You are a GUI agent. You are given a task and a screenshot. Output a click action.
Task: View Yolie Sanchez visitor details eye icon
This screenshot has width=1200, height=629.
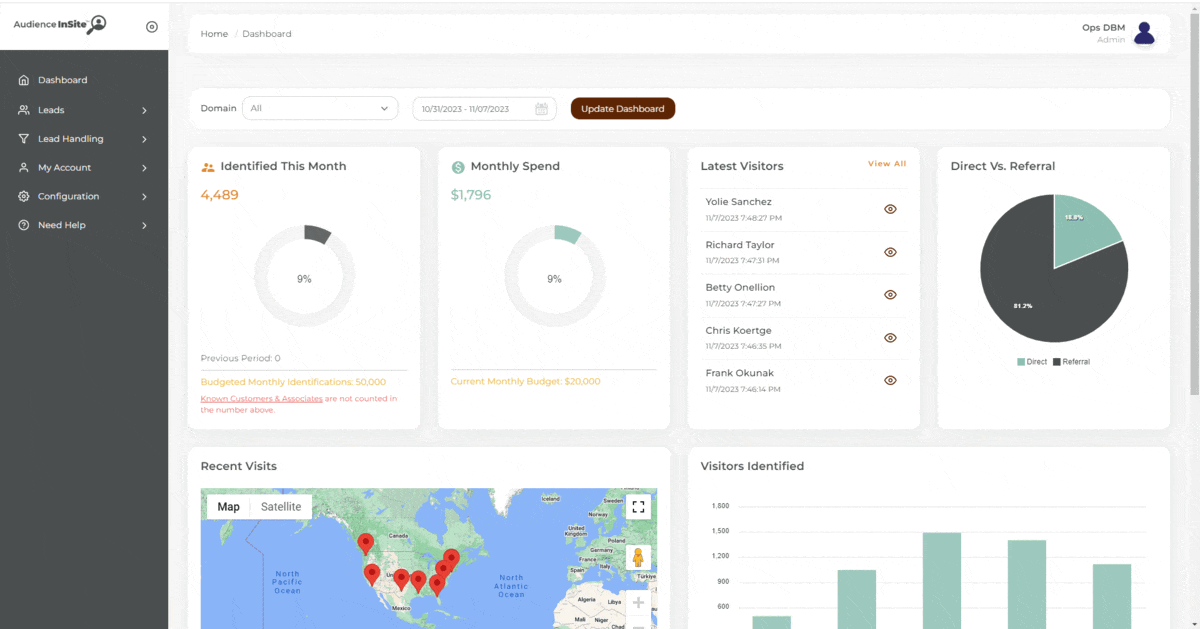(890, 209)
